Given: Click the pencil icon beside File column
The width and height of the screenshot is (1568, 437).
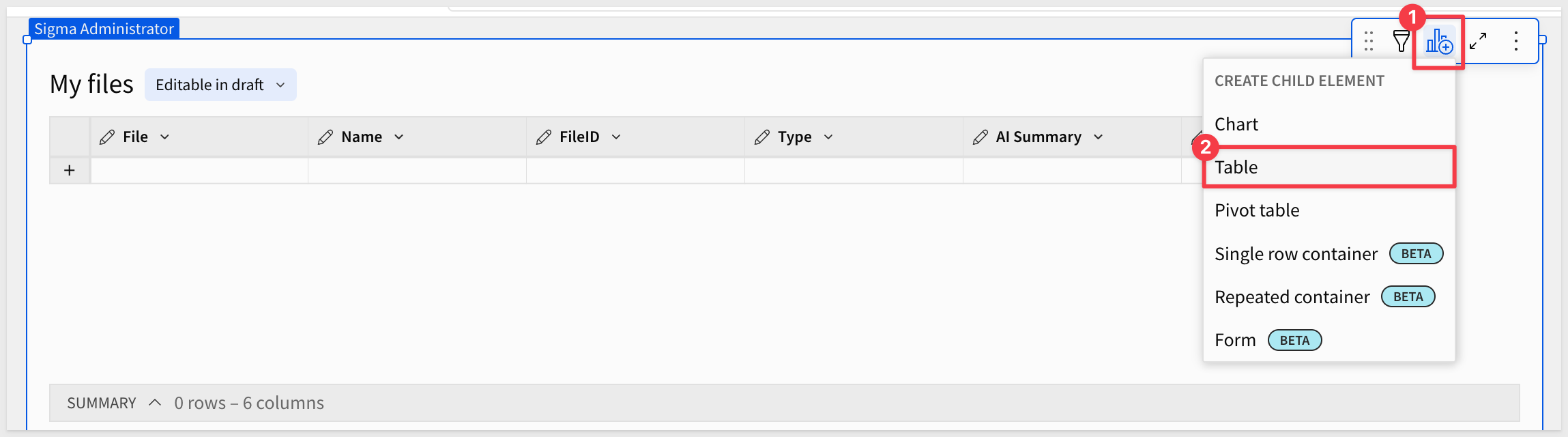Looking at the screenshot, I should tap(107, 137).
